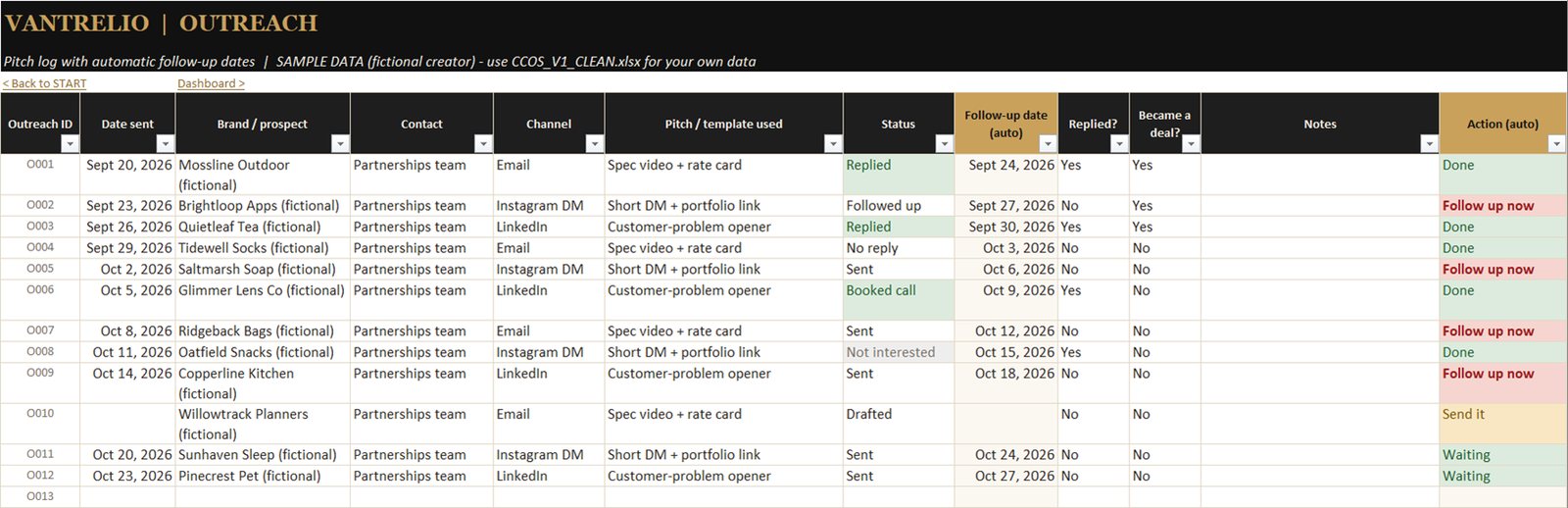Select Instagram DM channel for Oatfield Snacks
Image resolution: width=1568 pixels, height=508 pixels.
tap(549, 352)
